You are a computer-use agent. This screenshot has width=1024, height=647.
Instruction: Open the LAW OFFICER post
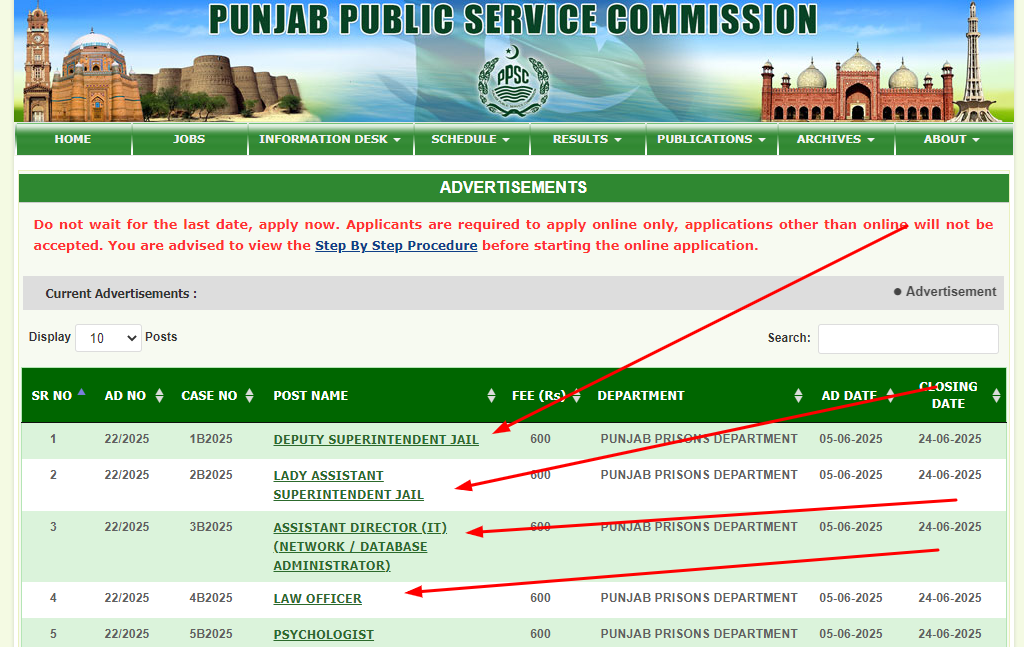point(317,599)
